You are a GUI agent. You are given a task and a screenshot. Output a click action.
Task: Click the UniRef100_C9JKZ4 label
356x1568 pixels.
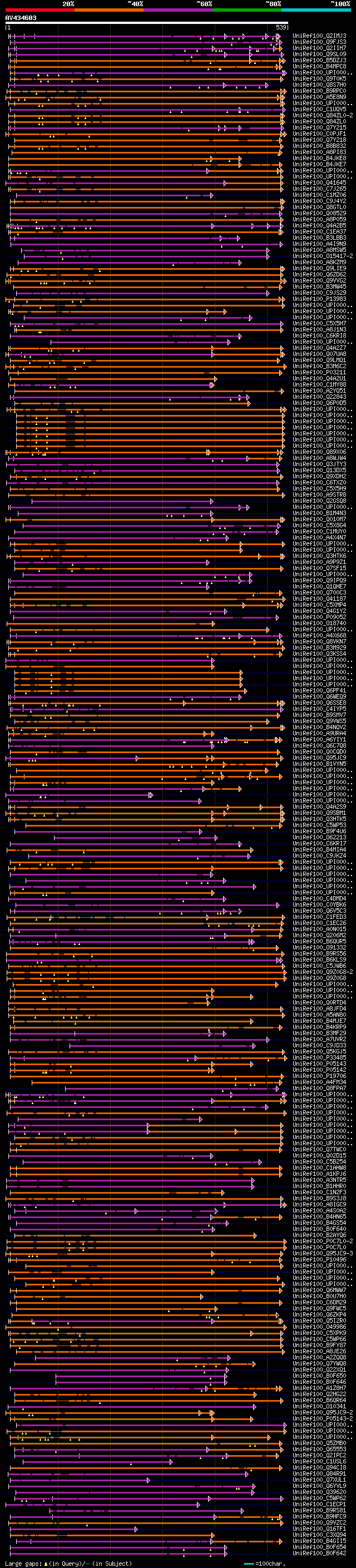[319, 855]
